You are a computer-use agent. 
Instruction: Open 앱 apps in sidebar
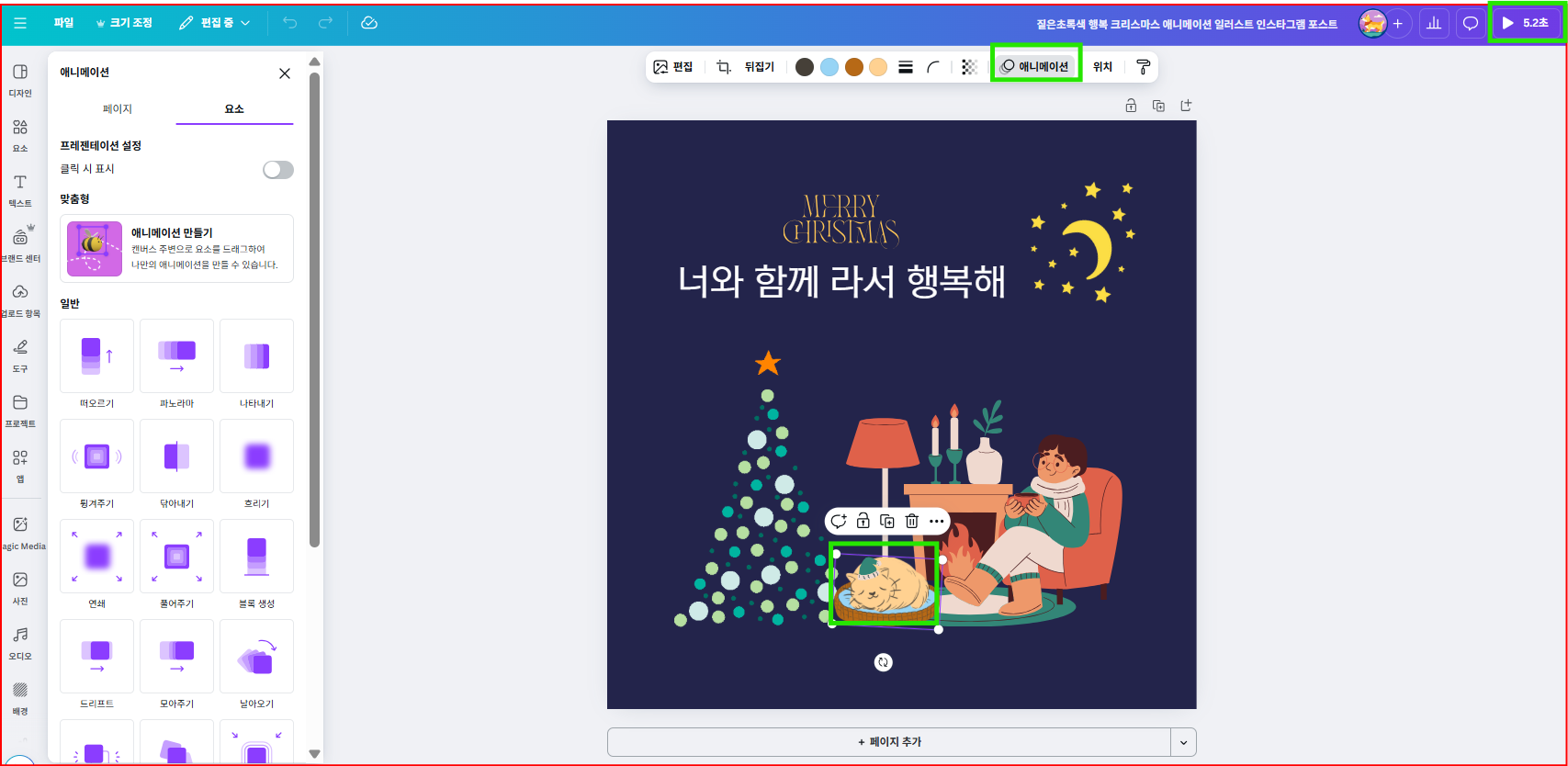[x=20, y=466]
